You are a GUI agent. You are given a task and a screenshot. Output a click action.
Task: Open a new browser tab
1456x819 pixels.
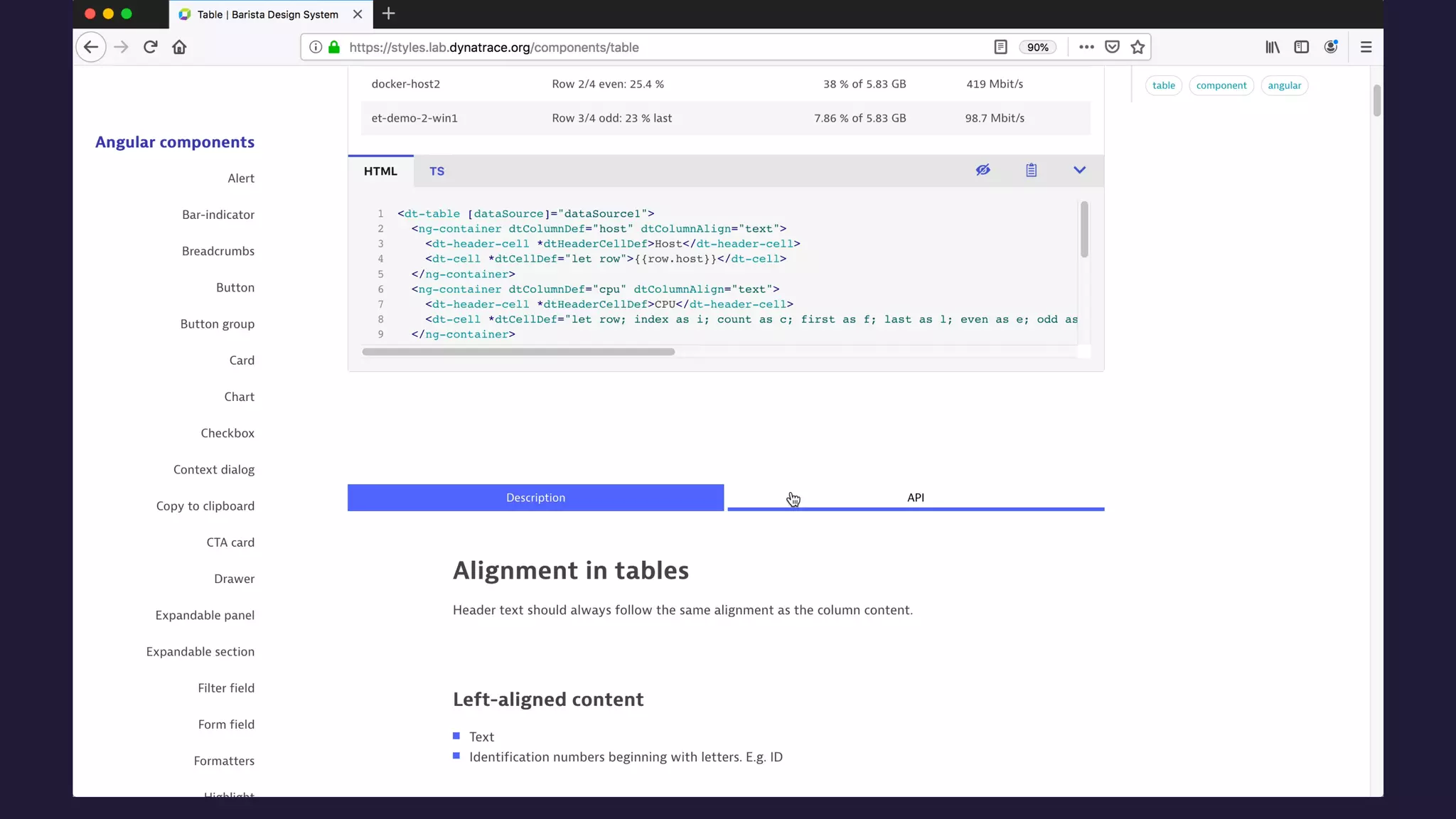click(x=388, y=14)
